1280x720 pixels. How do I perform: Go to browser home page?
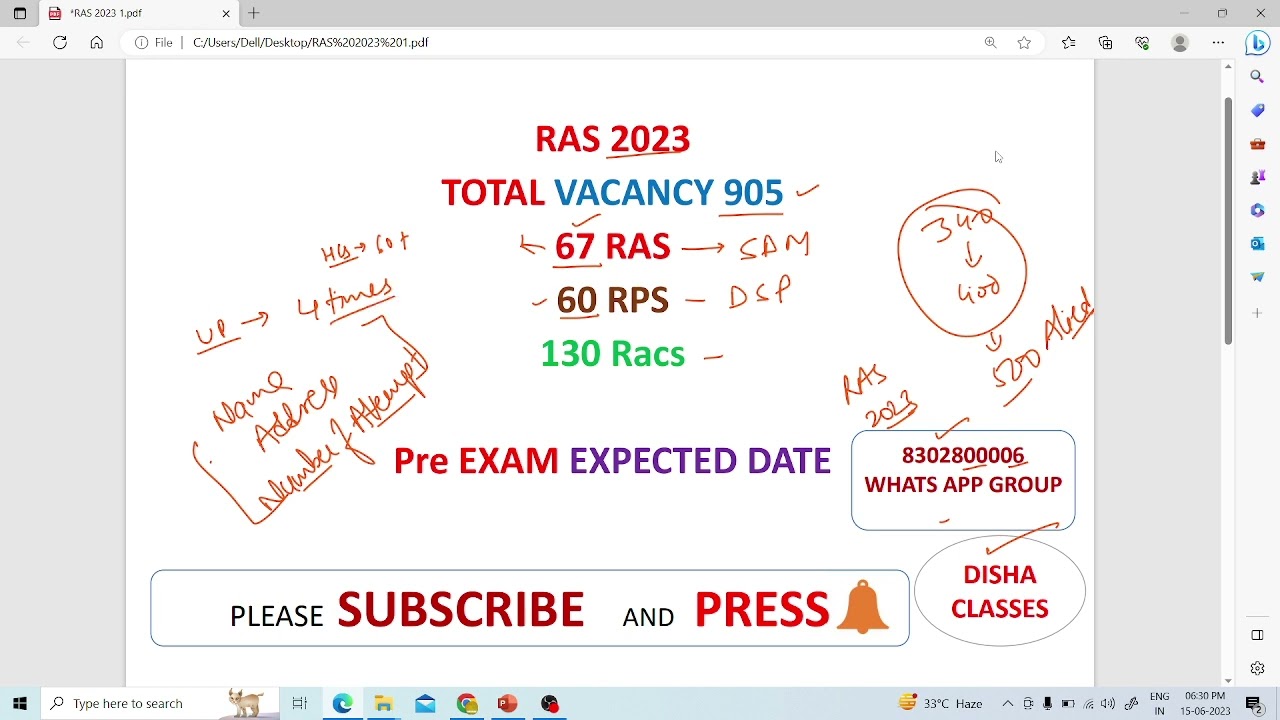96,42
